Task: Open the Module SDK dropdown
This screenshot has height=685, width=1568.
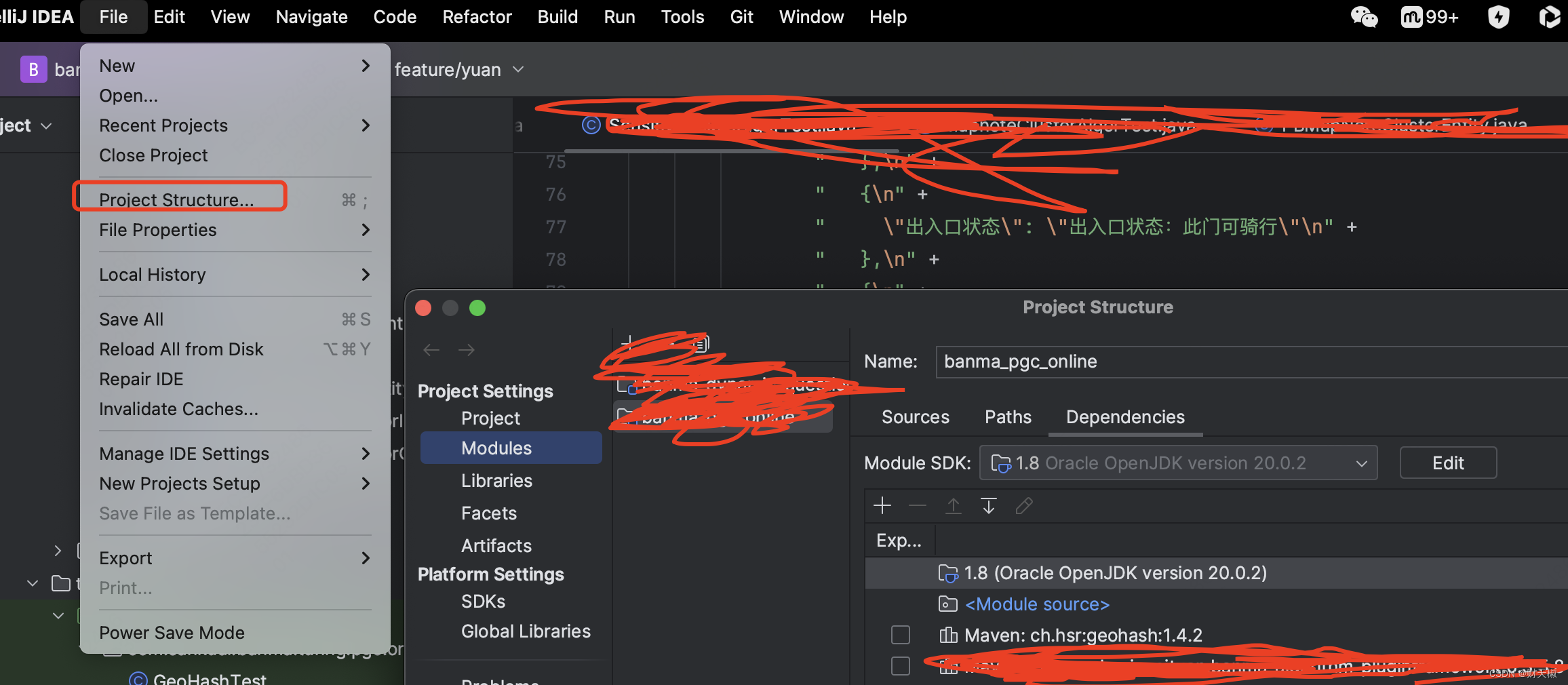Action: click(x=1178, y=463)
